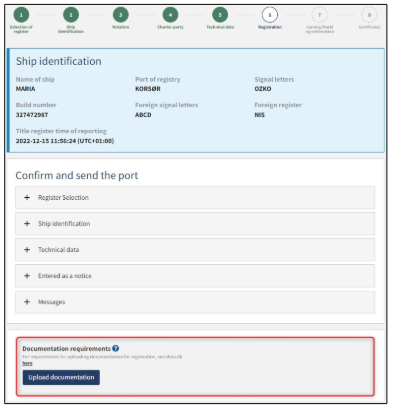Open the 'here' documentation link
Screen dimensions: 393x411
(27, 363)
